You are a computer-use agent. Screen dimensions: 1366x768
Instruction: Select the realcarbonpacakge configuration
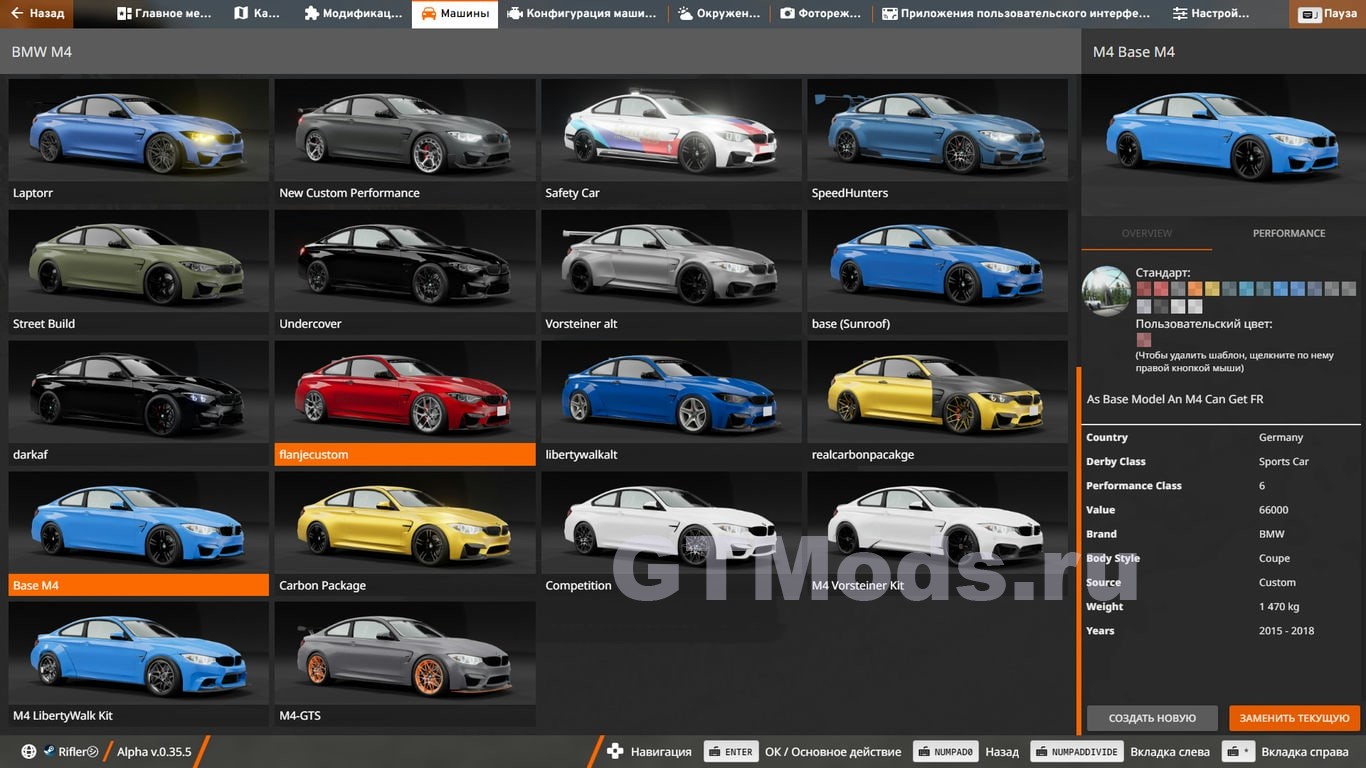(938, 403)
